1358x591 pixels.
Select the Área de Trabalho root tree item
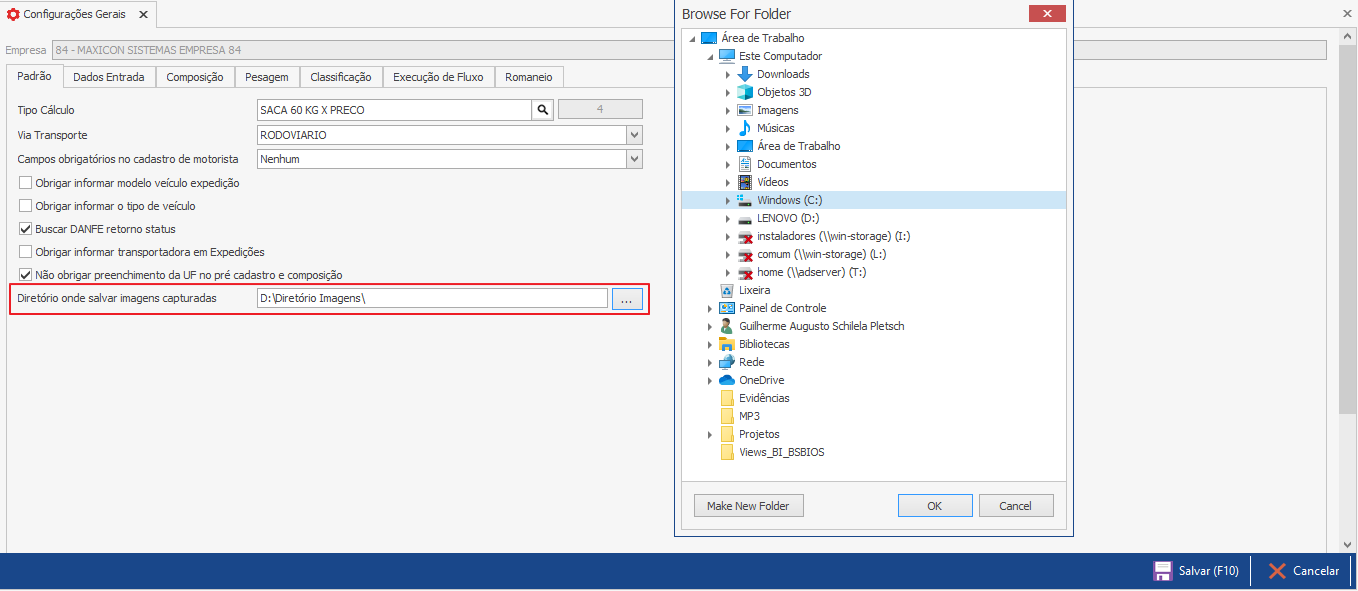(761, 38)
